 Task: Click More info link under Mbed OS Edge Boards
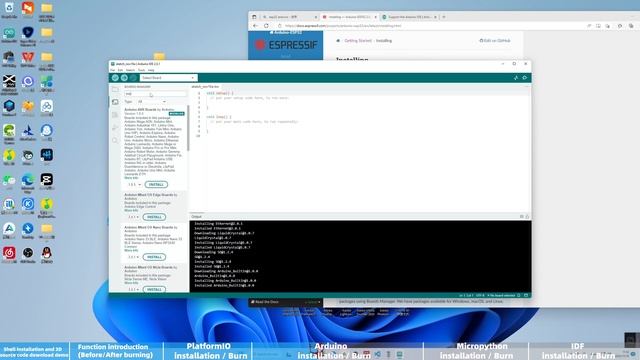[131, 211]
